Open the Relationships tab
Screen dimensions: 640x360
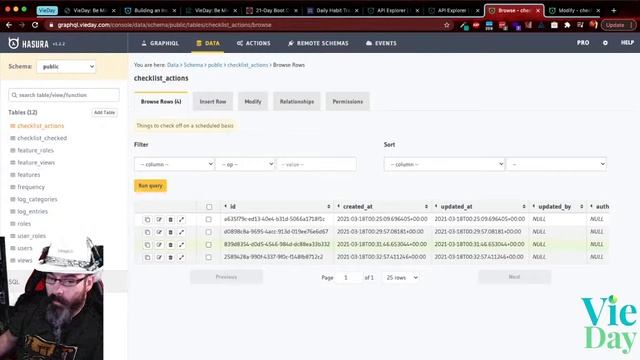click(x=297, y=102)
